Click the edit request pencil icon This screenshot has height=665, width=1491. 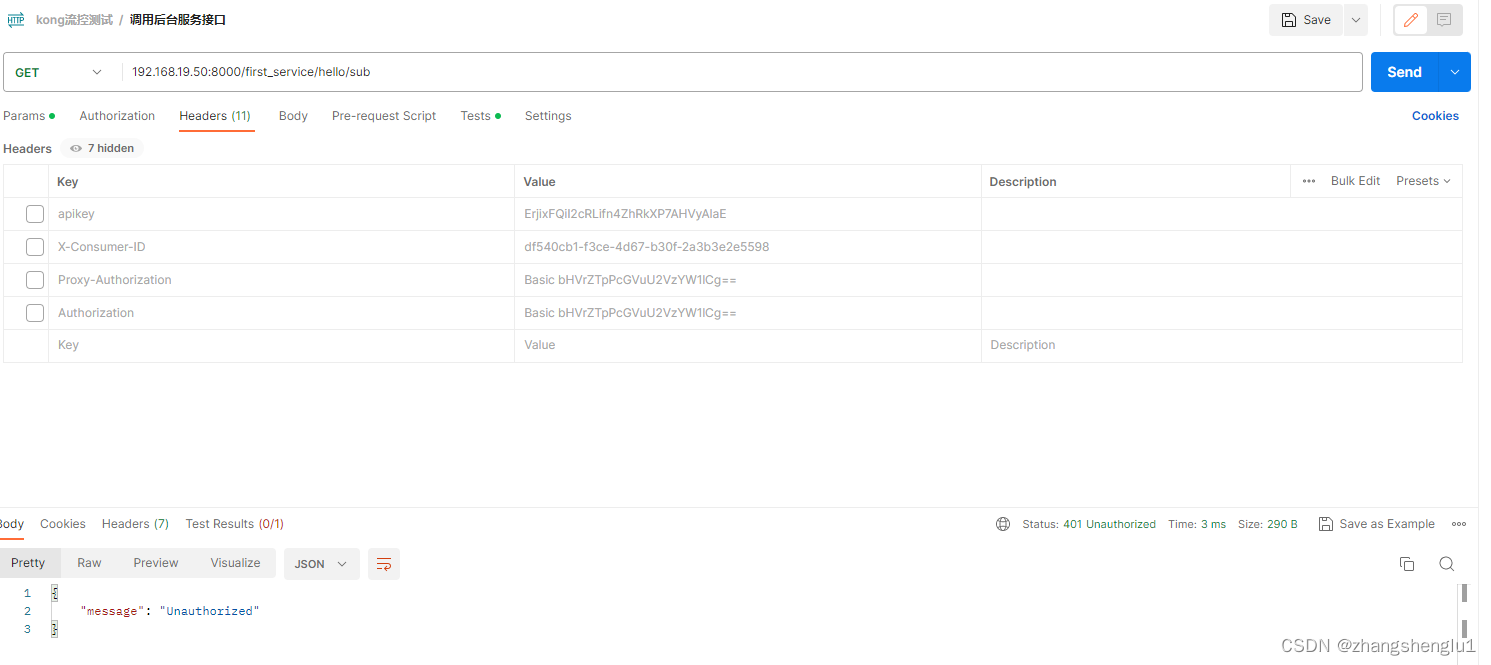[1410, 19]
